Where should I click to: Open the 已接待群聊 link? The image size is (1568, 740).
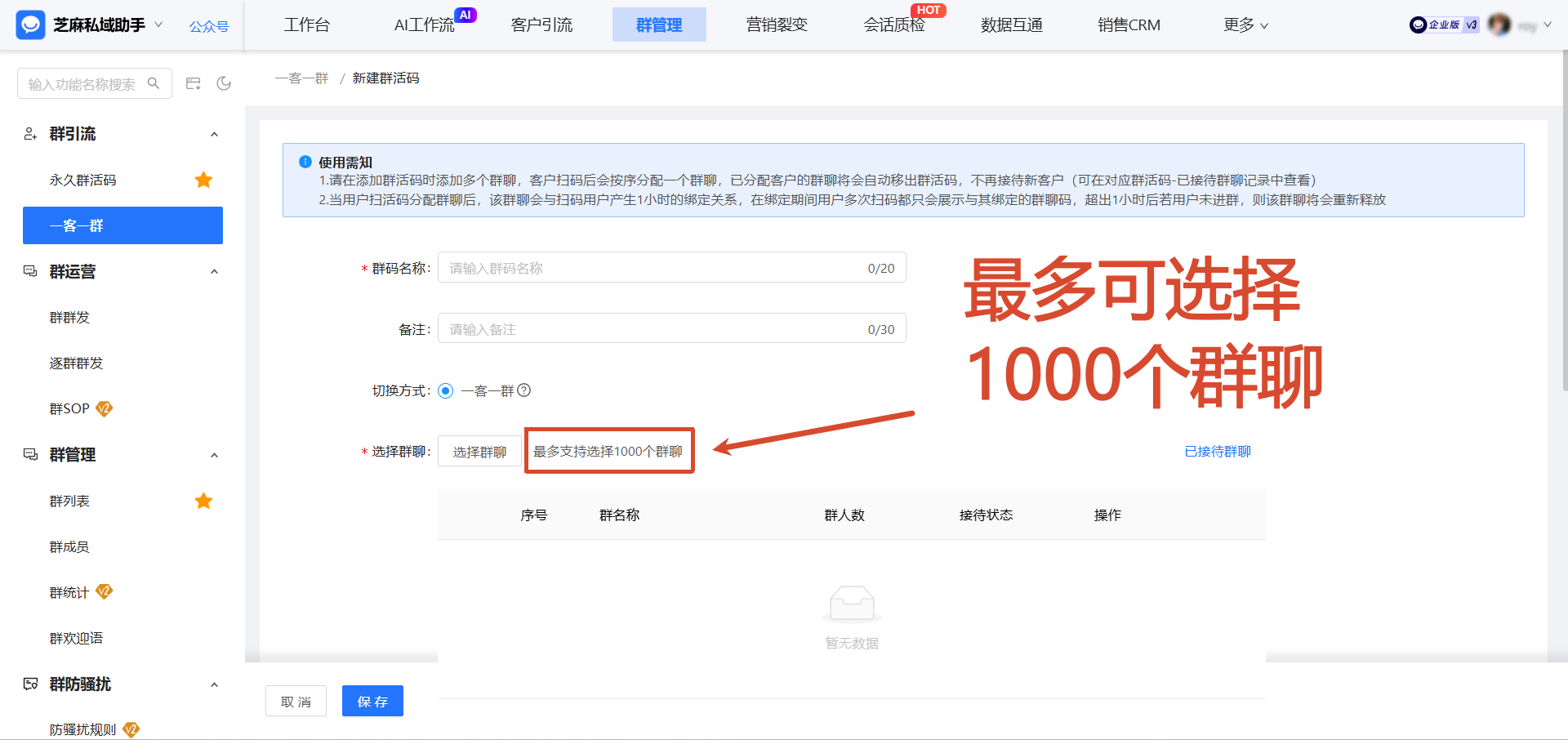coord(1217,450)
